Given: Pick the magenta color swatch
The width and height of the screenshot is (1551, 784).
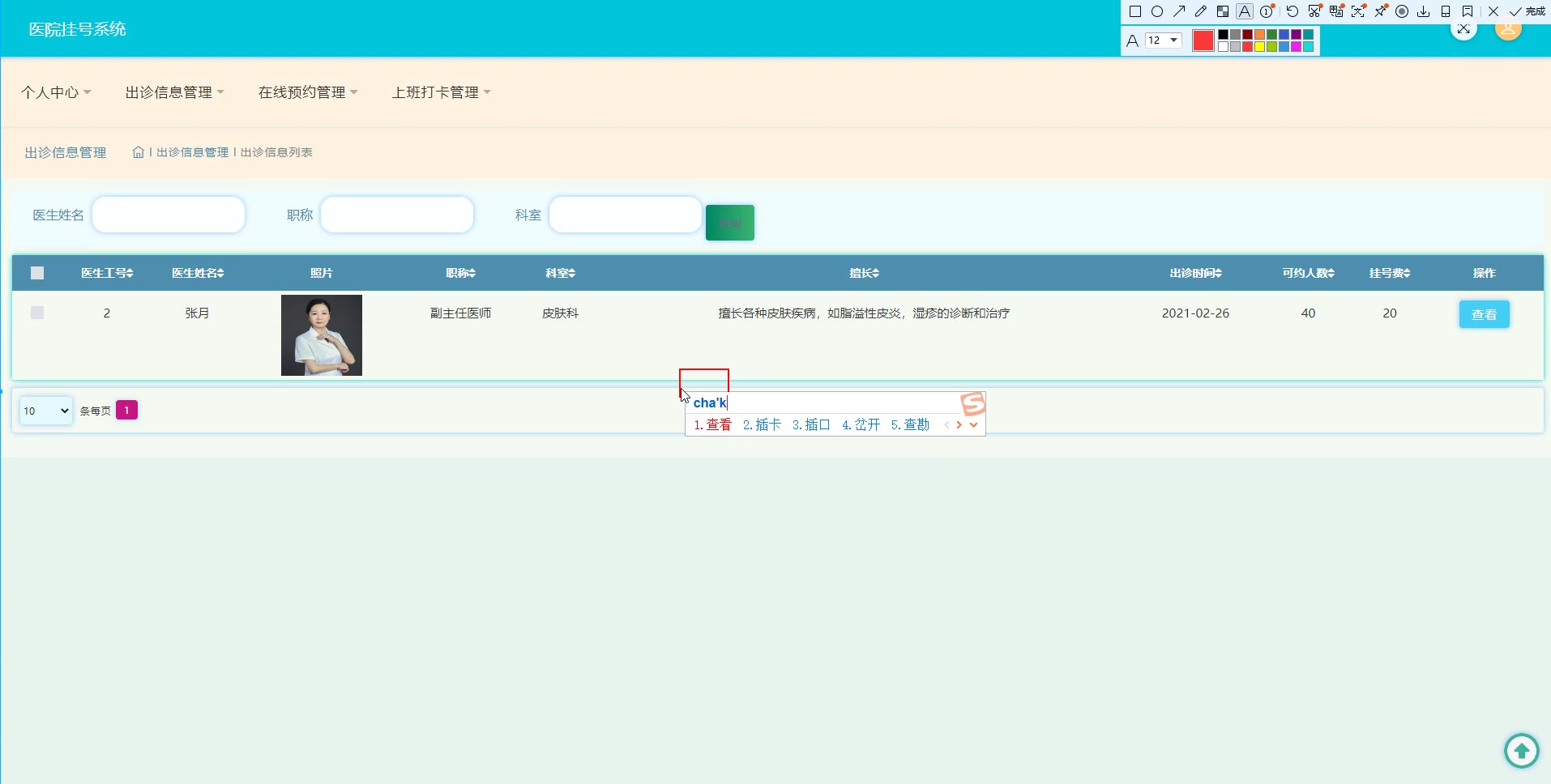Looking at the screenshot, I should (x=1297, y=47).
